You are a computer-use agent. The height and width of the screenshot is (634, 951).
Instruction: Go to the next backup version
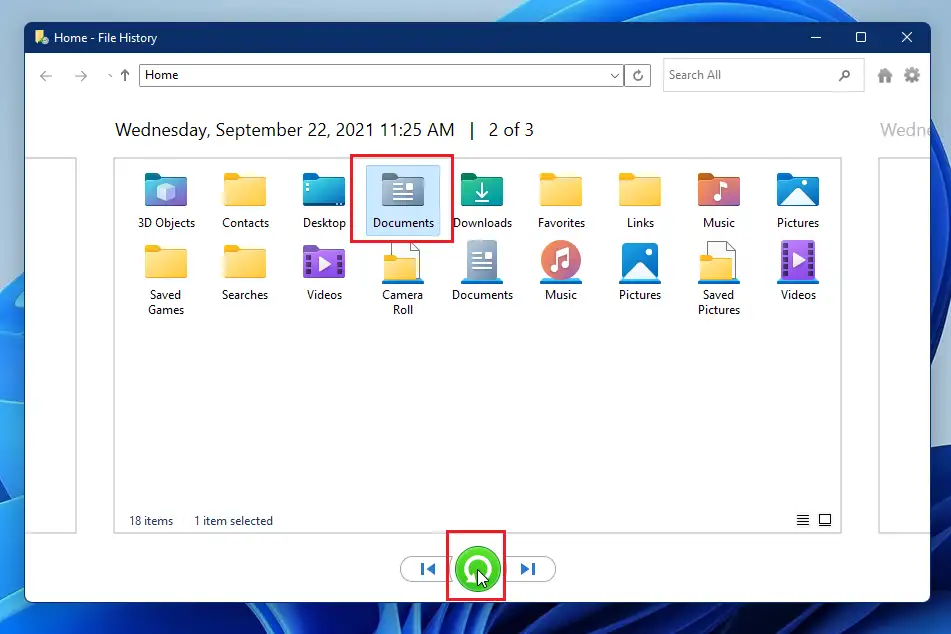pyautogui.click(x=528, y=569)
